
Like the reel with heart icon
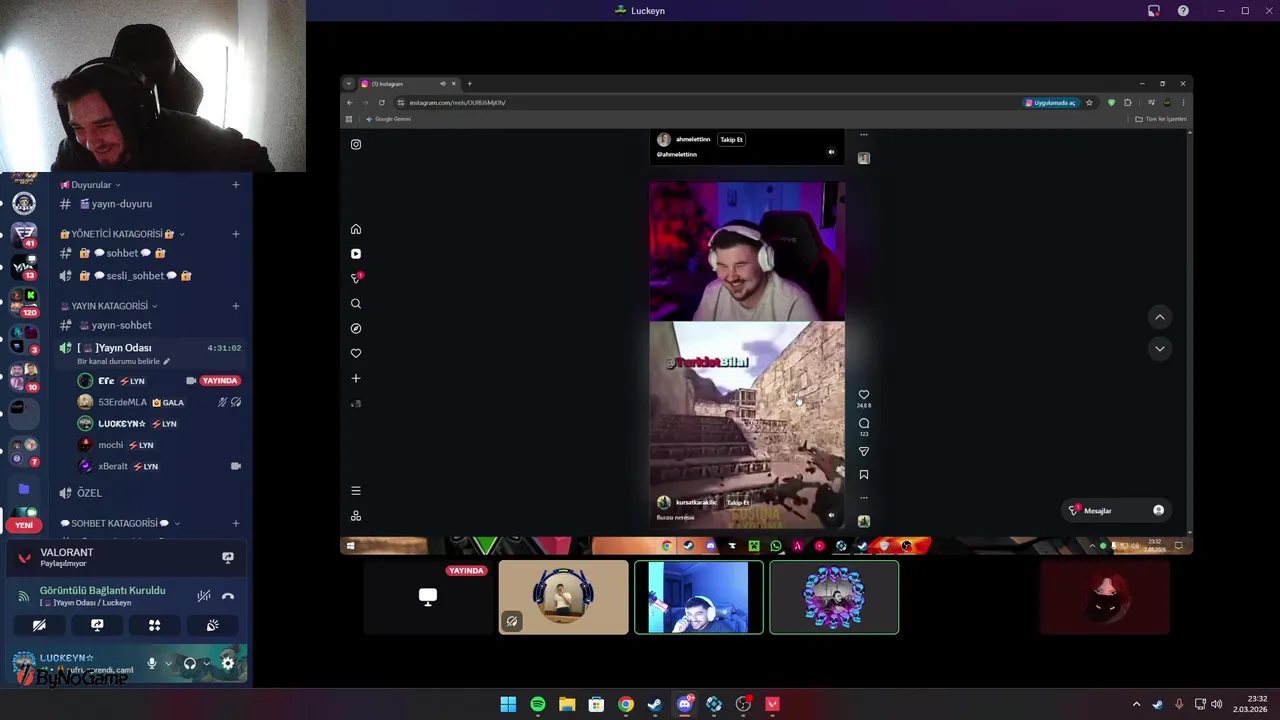point(864,395)
